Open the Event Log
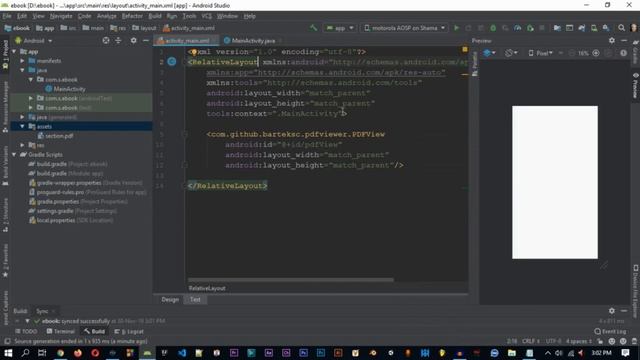 click(x=610, y=331)
